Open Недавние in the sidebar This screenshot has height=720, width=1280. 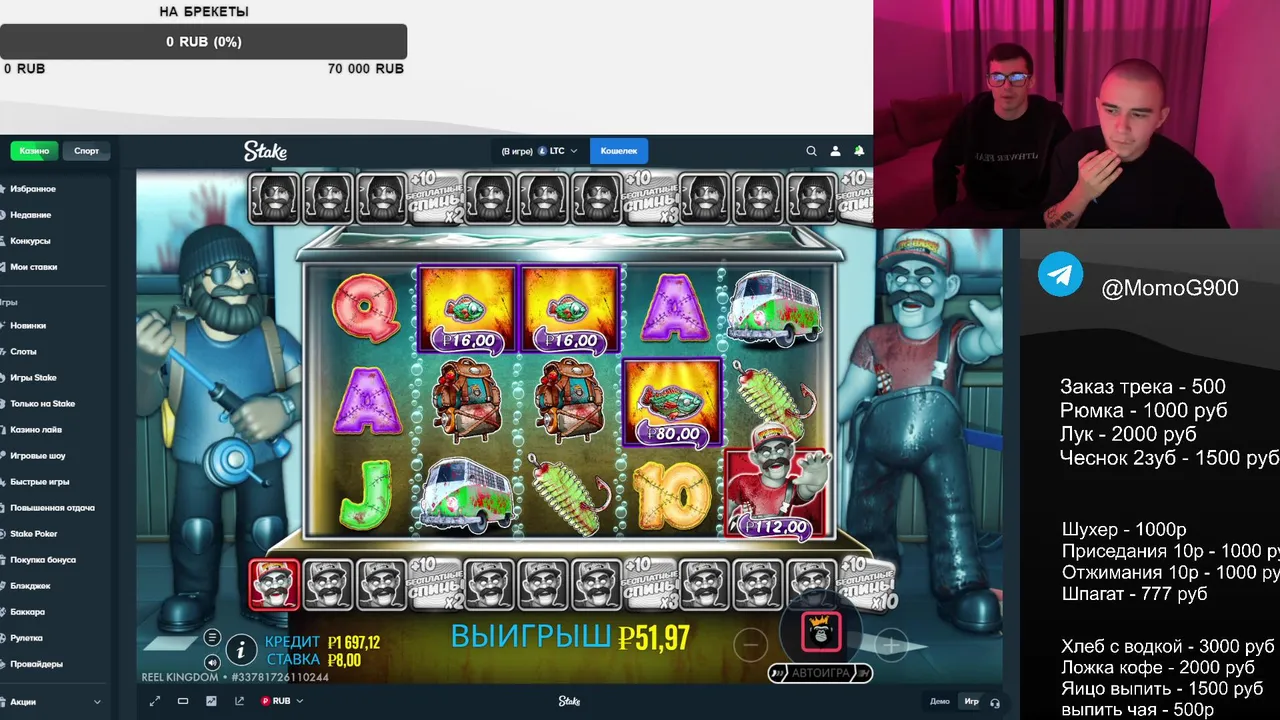(x=30, y=215)
